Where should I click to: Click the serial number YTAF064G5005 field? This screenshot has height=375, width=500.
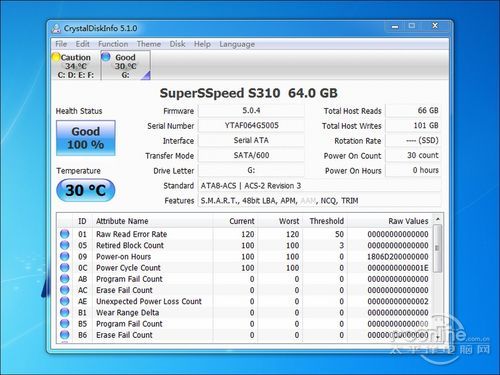pyautogui.click(x=251, y=126)
